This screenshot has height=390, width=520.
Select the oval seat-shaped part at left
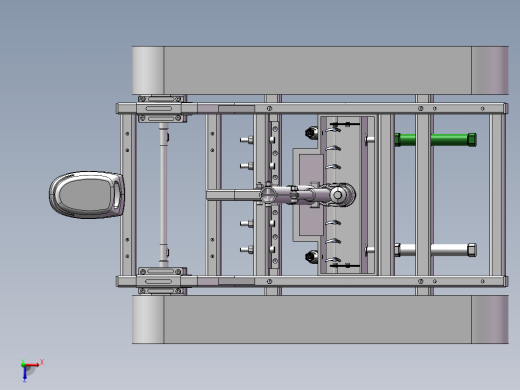(87, 195)
